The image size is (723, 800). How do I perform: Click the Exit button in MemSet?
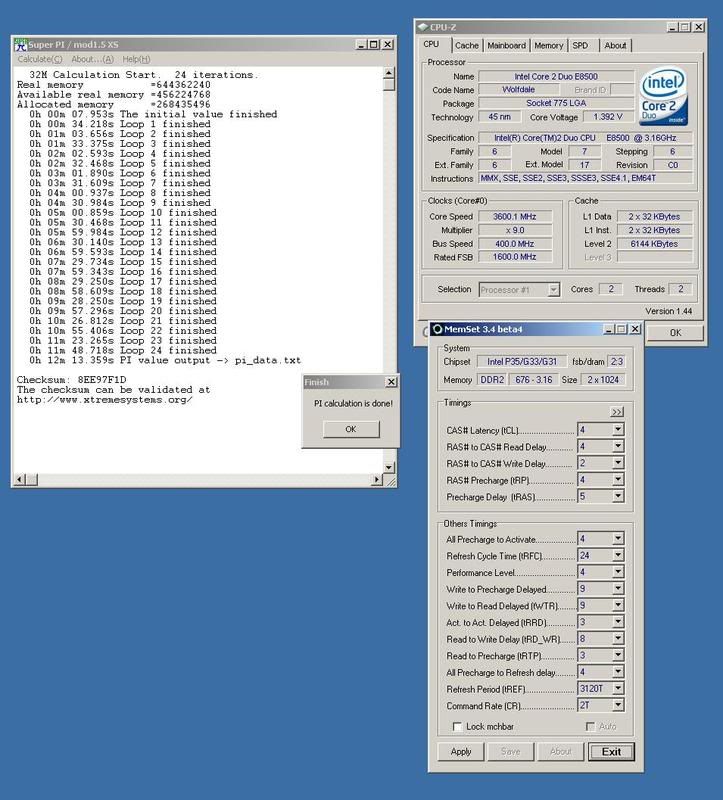tap(611, 752)
